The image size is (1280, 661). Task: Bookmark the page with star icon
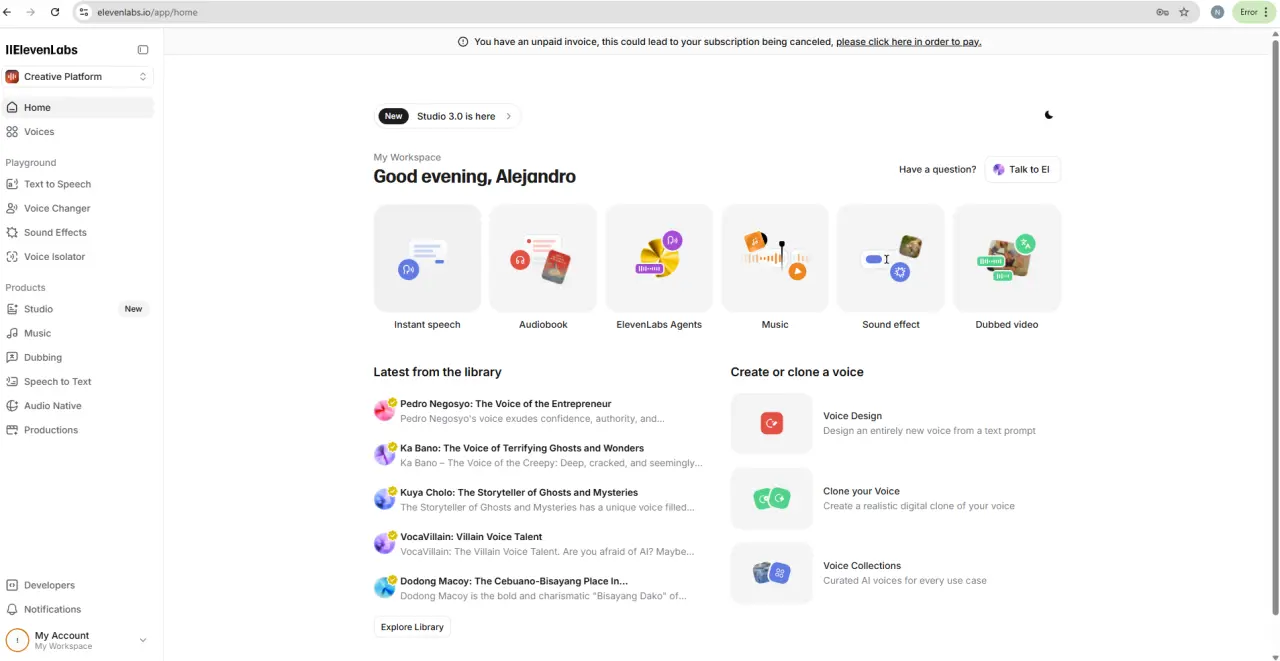pos(1184,12)
